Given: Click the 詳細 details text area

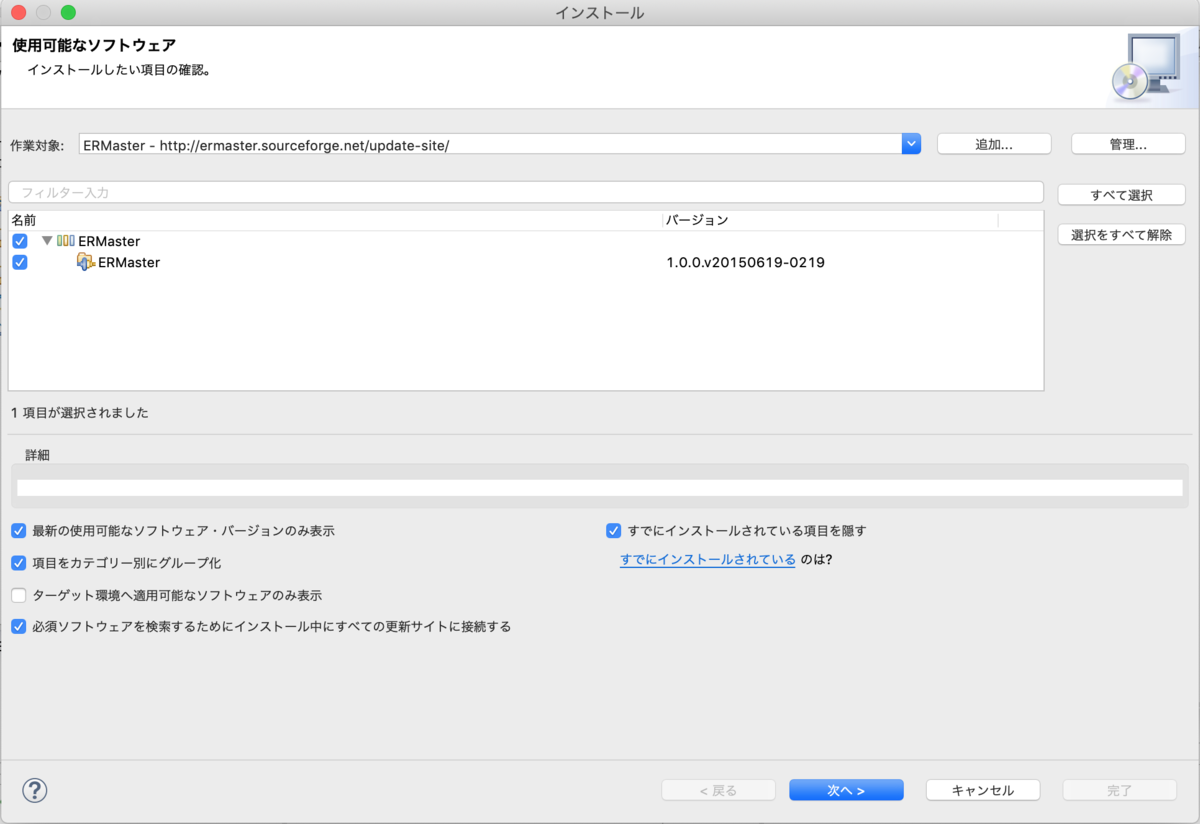Looking at the screenshot, I should click(x=600, y=488).
